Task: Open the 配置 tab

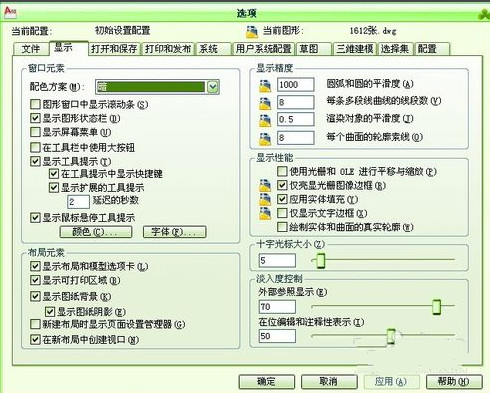Action: pos(432,49)
